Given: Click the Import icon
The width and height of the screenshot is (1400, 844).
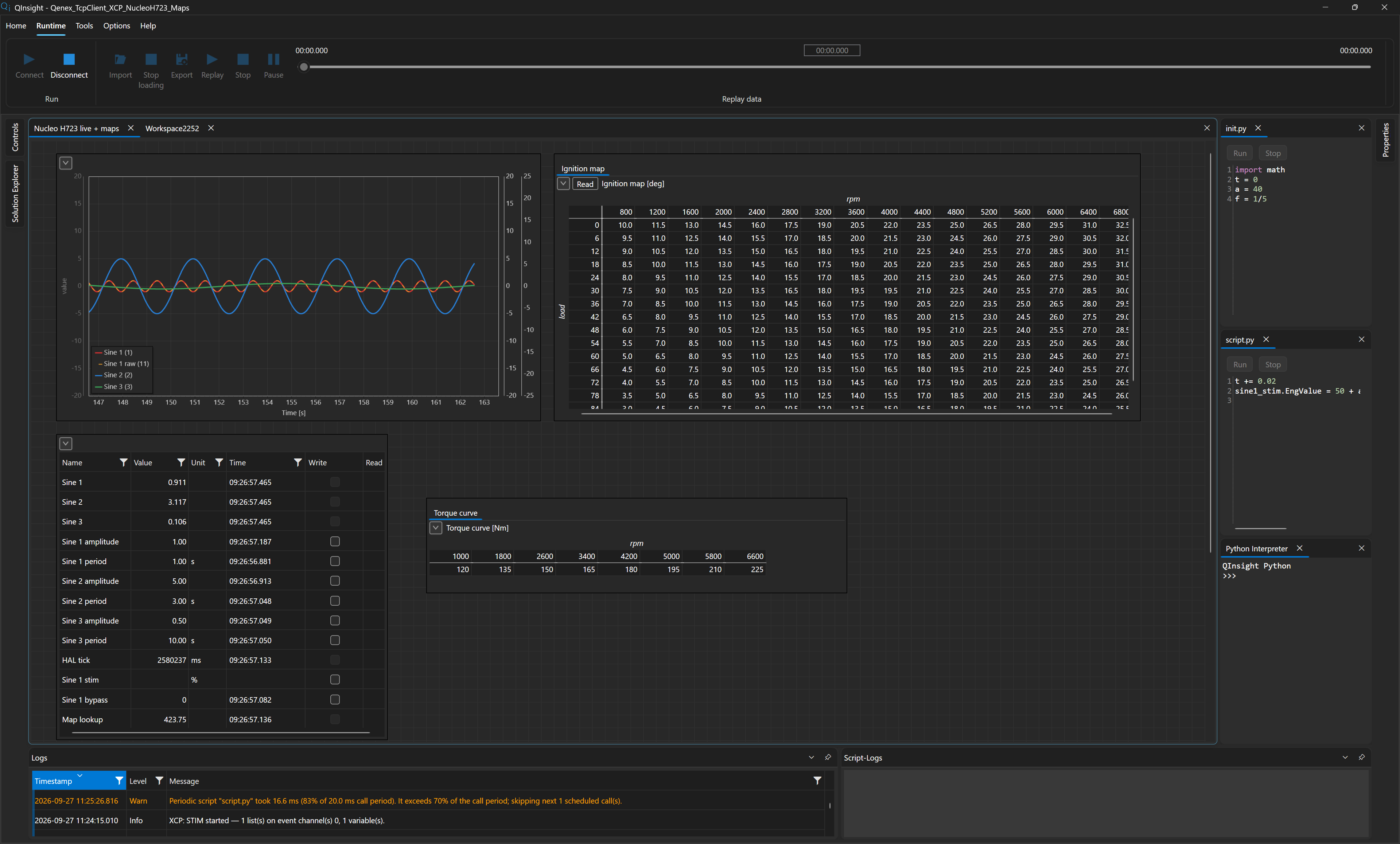Looking at the screenshot, I should point(120,59).
